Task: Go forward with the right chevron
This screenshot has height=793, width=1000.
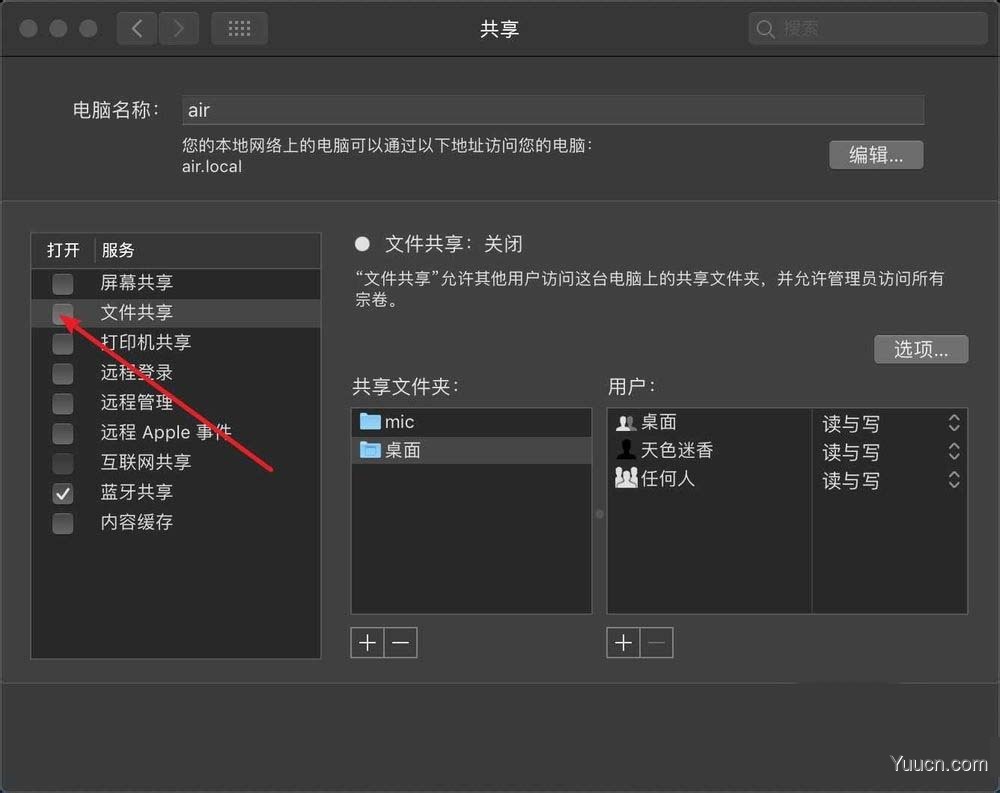Action: [179, 29]
